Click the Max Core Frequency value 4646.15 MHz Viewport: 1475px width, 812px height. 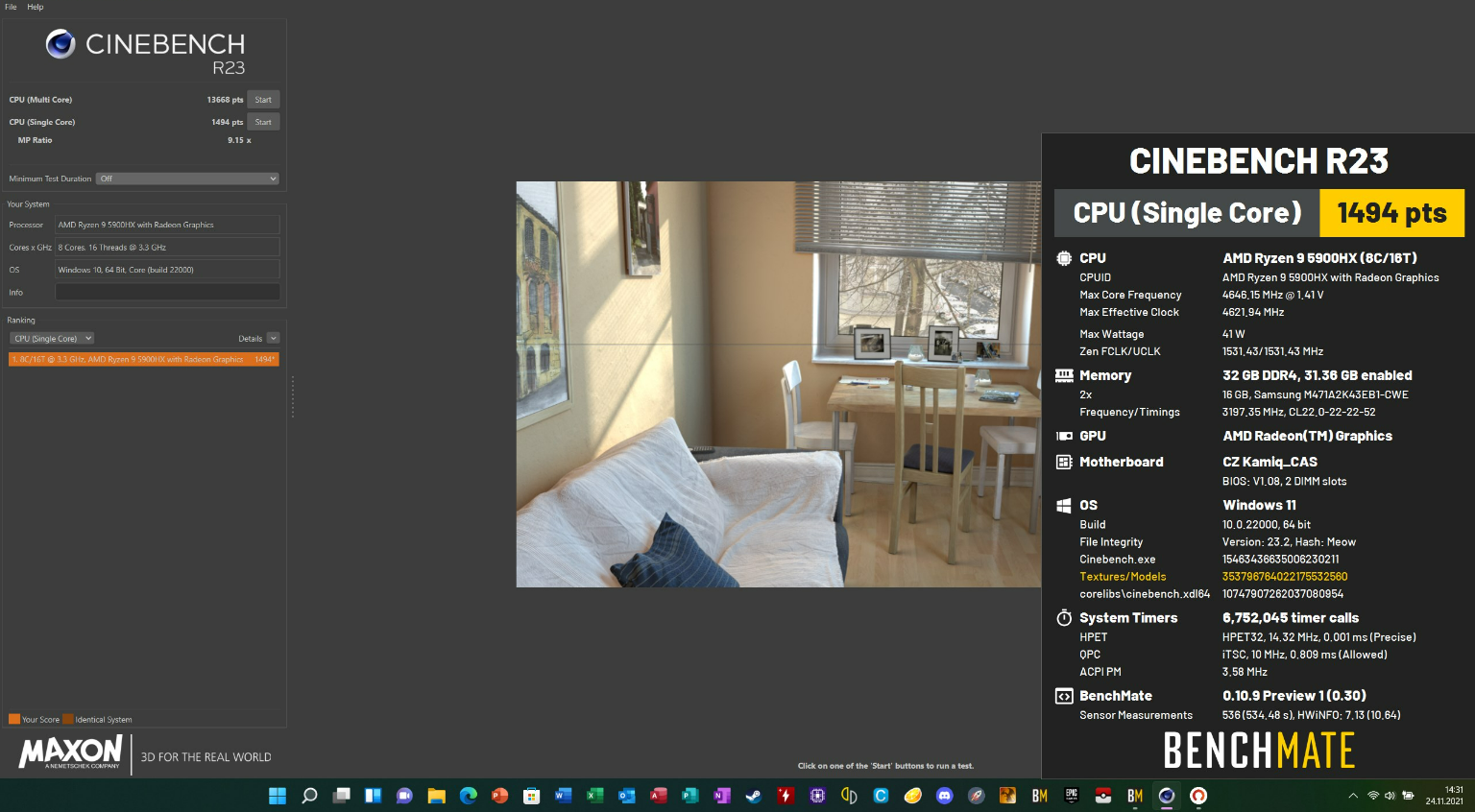click(1272, 295)
